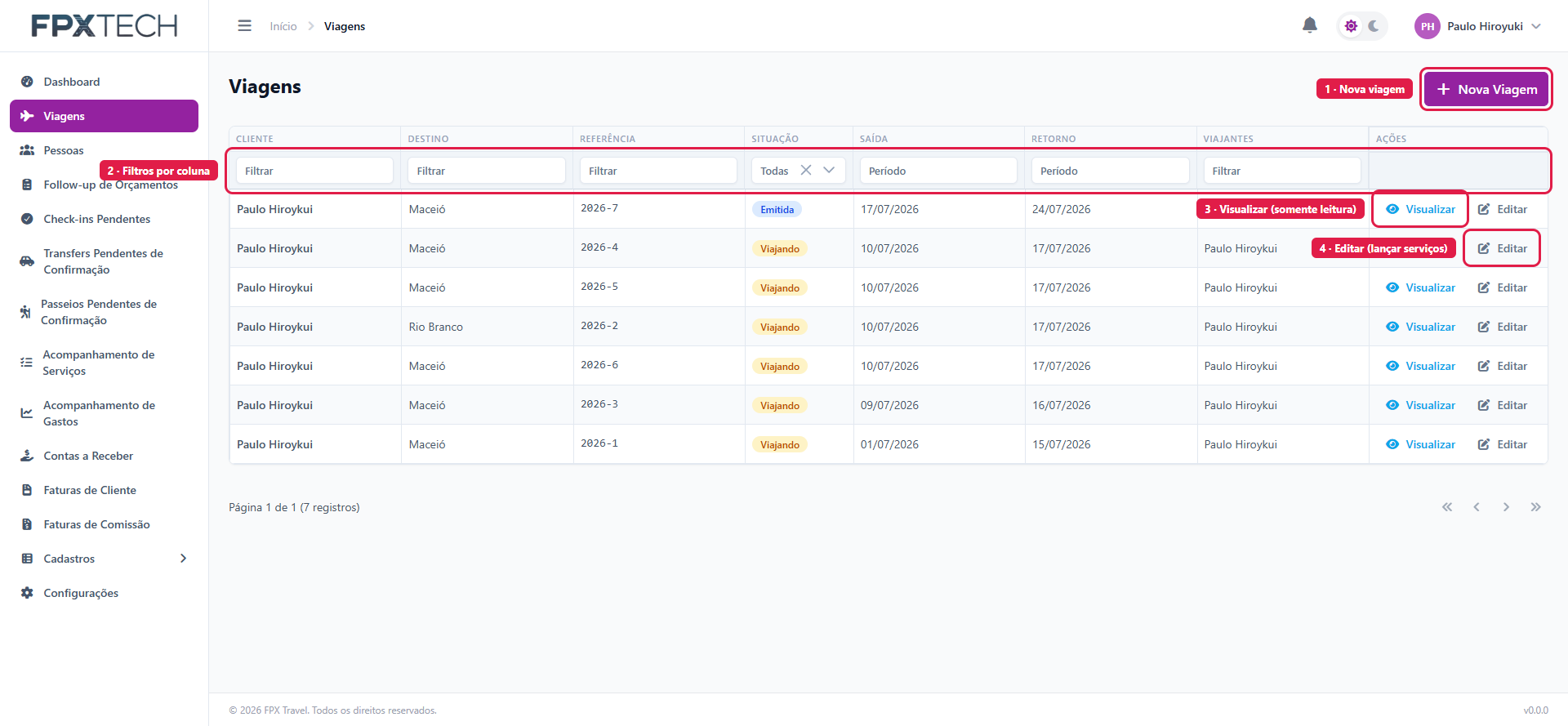
Task: Editar trip 2026-7
Action: coord(1503,209)
